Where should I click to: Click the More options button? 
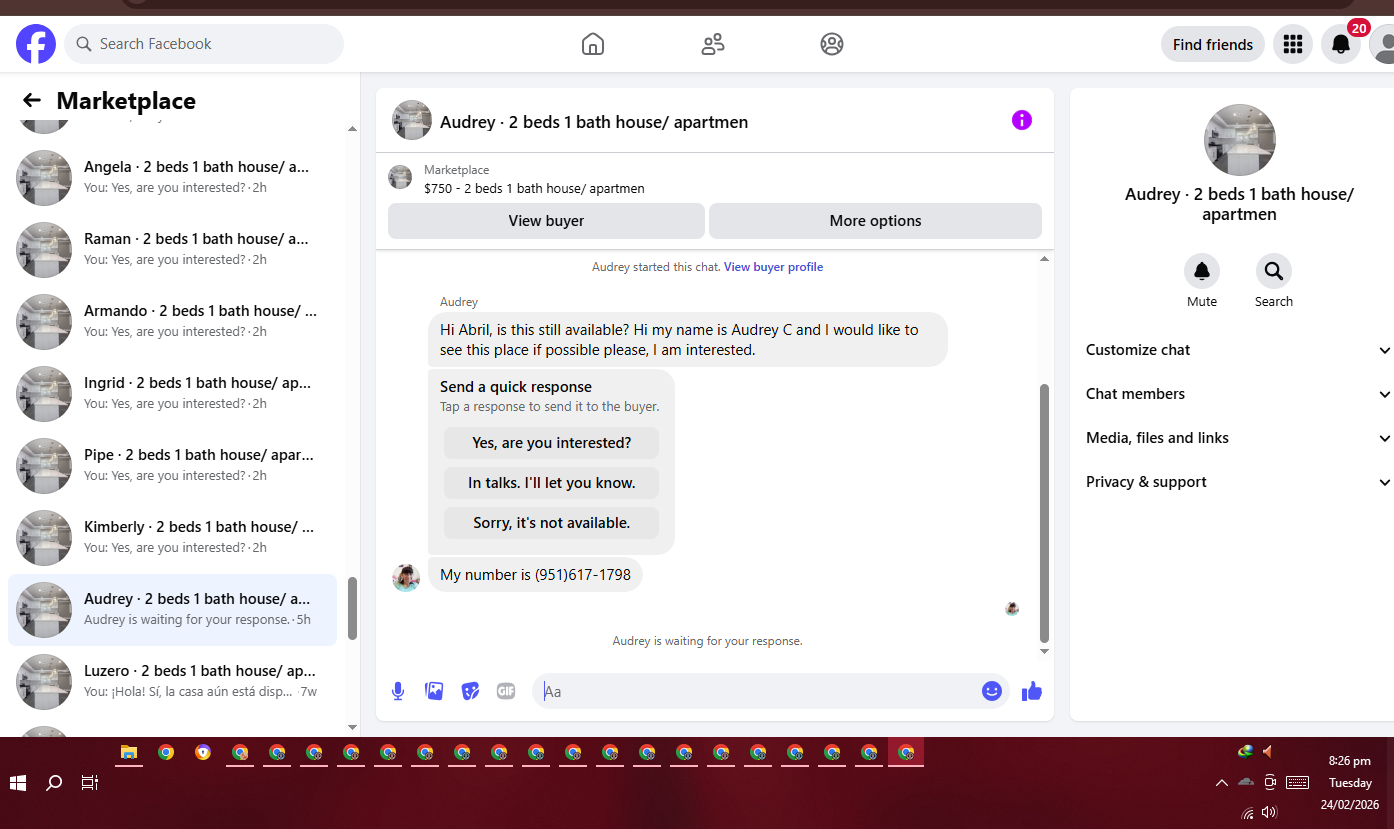pos(875,221)
